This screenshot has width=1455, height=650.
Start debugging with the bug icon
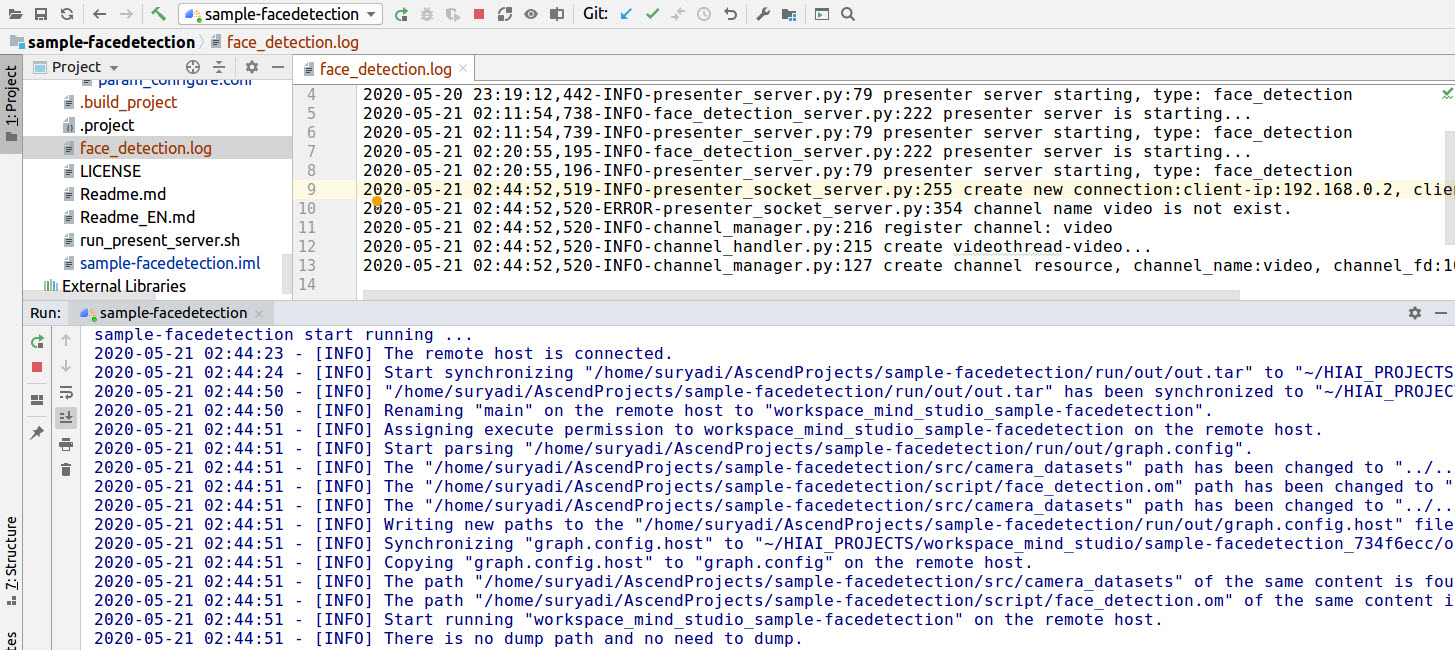pyautogui.click(x=427, y=14)
